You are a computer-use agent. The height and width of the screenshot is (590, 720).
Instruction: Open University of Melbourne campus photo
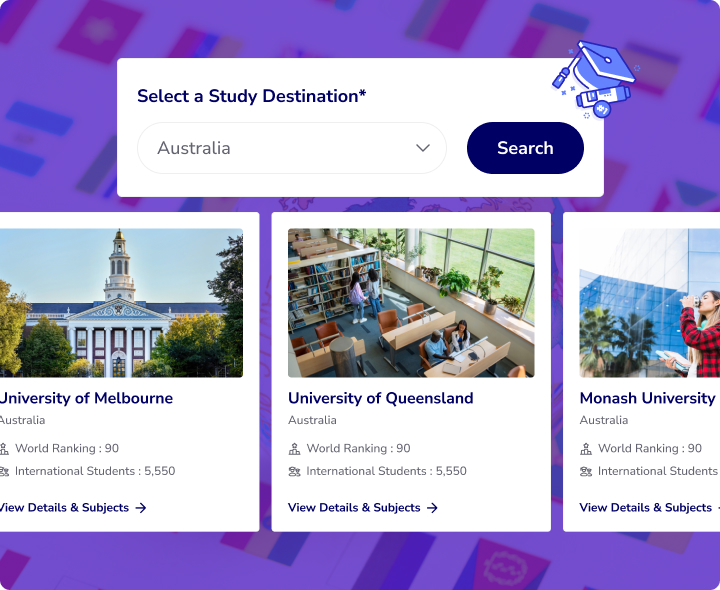121,303
